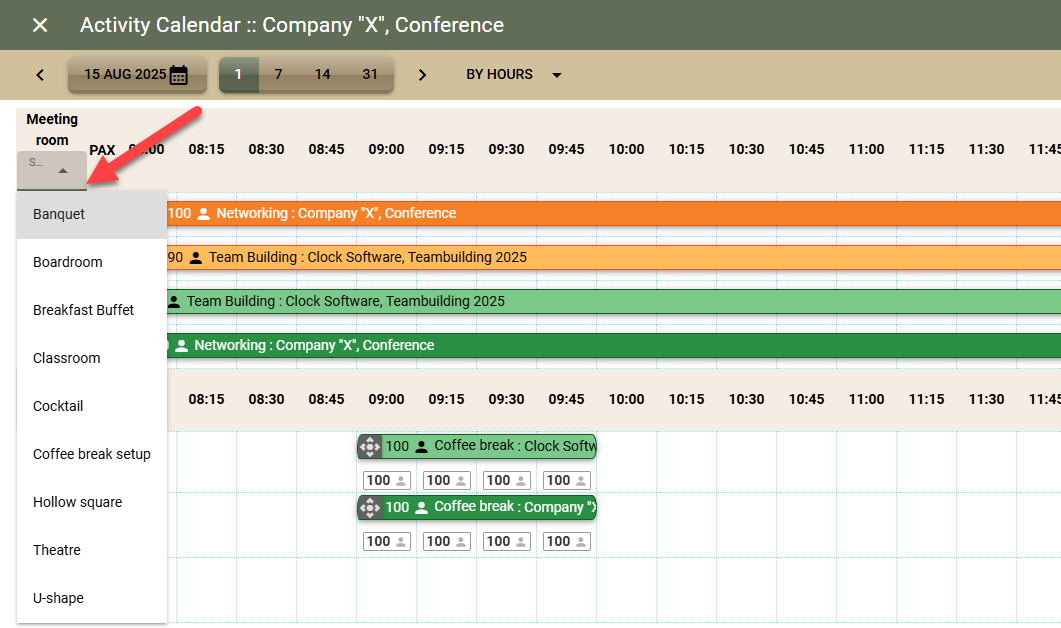Choose Coffee break setup option

[x=92, y=454]
